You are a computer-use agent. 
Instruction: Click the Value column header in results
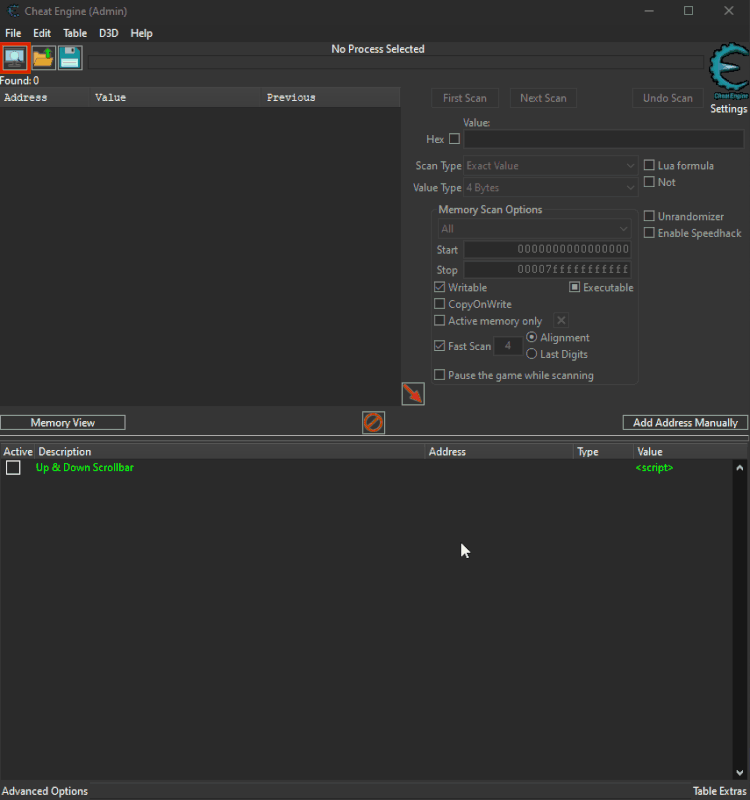176,97
